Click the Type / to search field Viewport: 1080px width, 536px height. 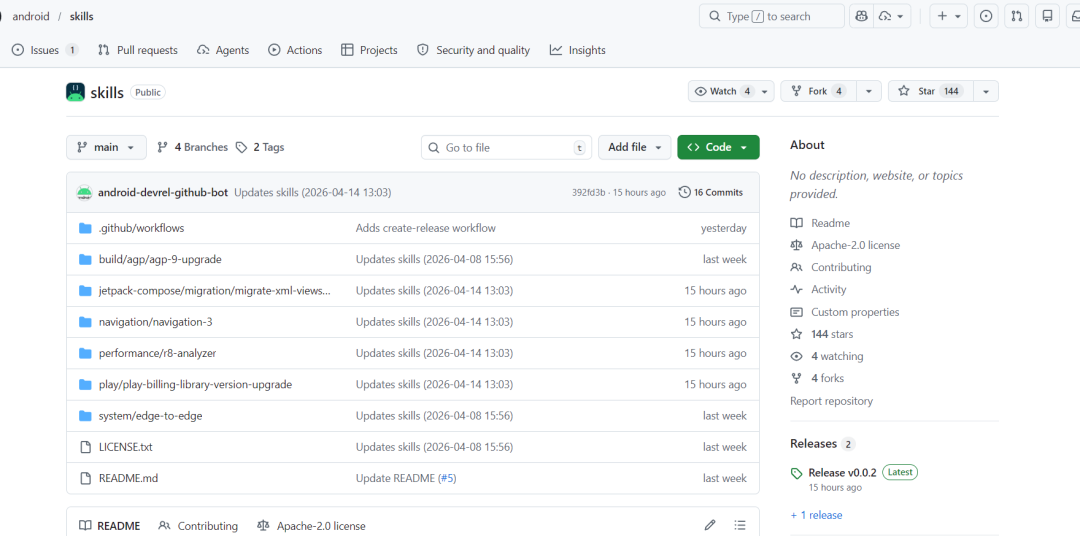click(x=771, y=16)
